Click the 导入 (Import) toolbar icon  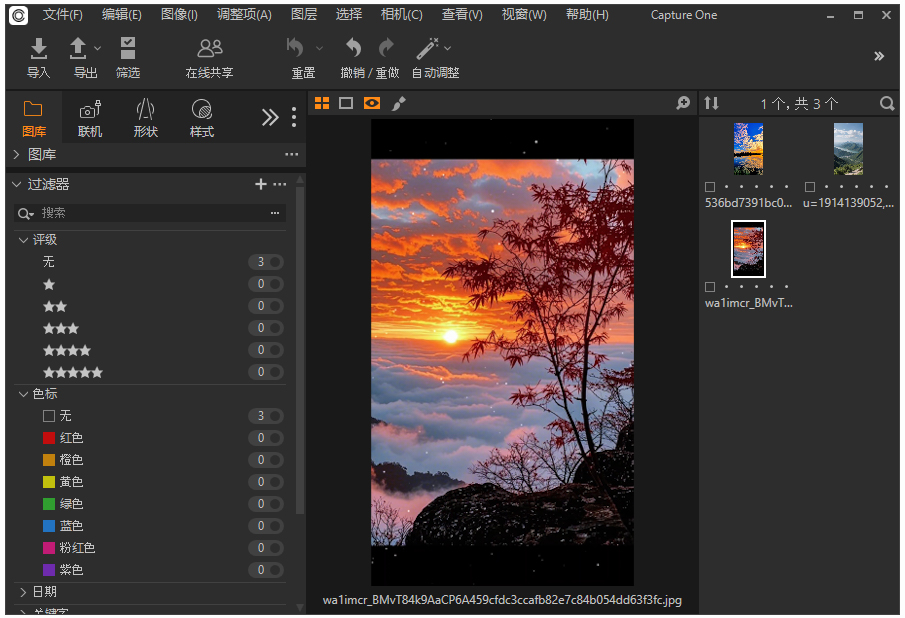(38, 55)
